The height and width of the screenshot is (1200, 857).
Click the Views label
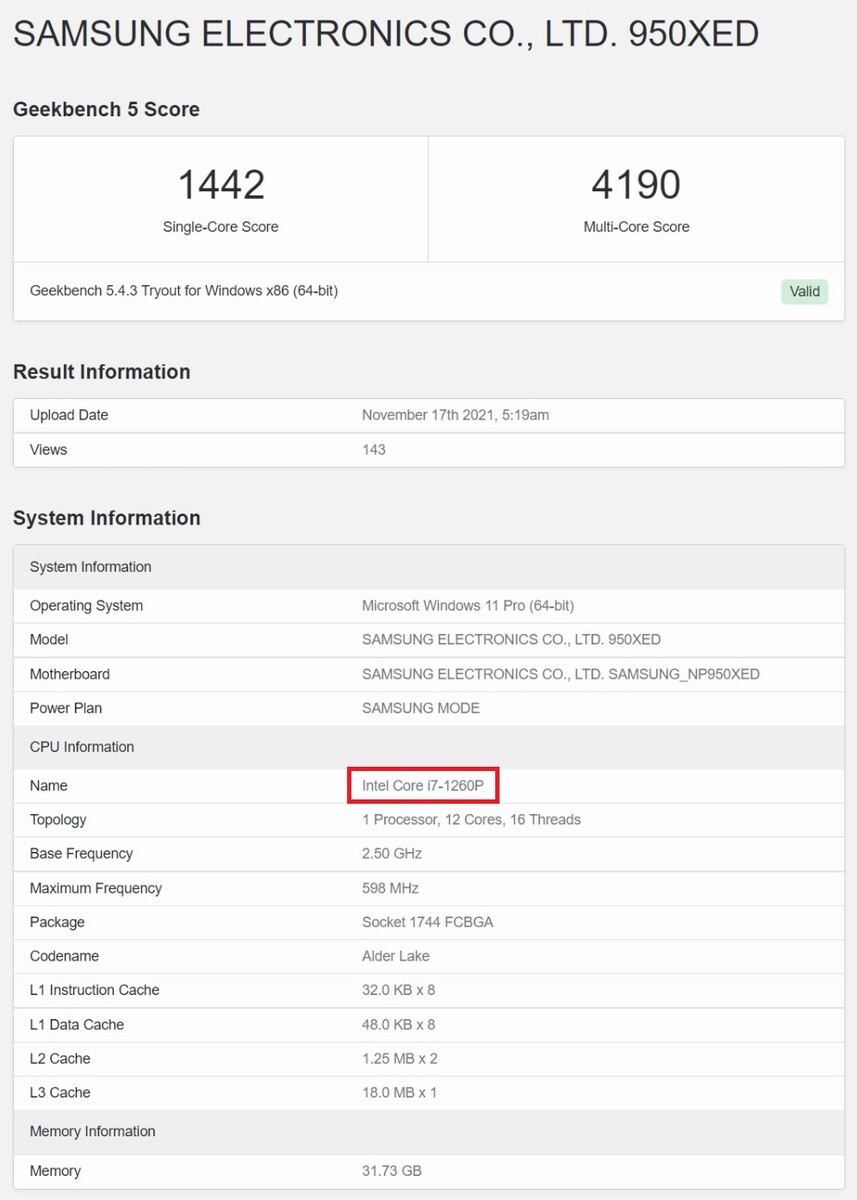(48, 450)
